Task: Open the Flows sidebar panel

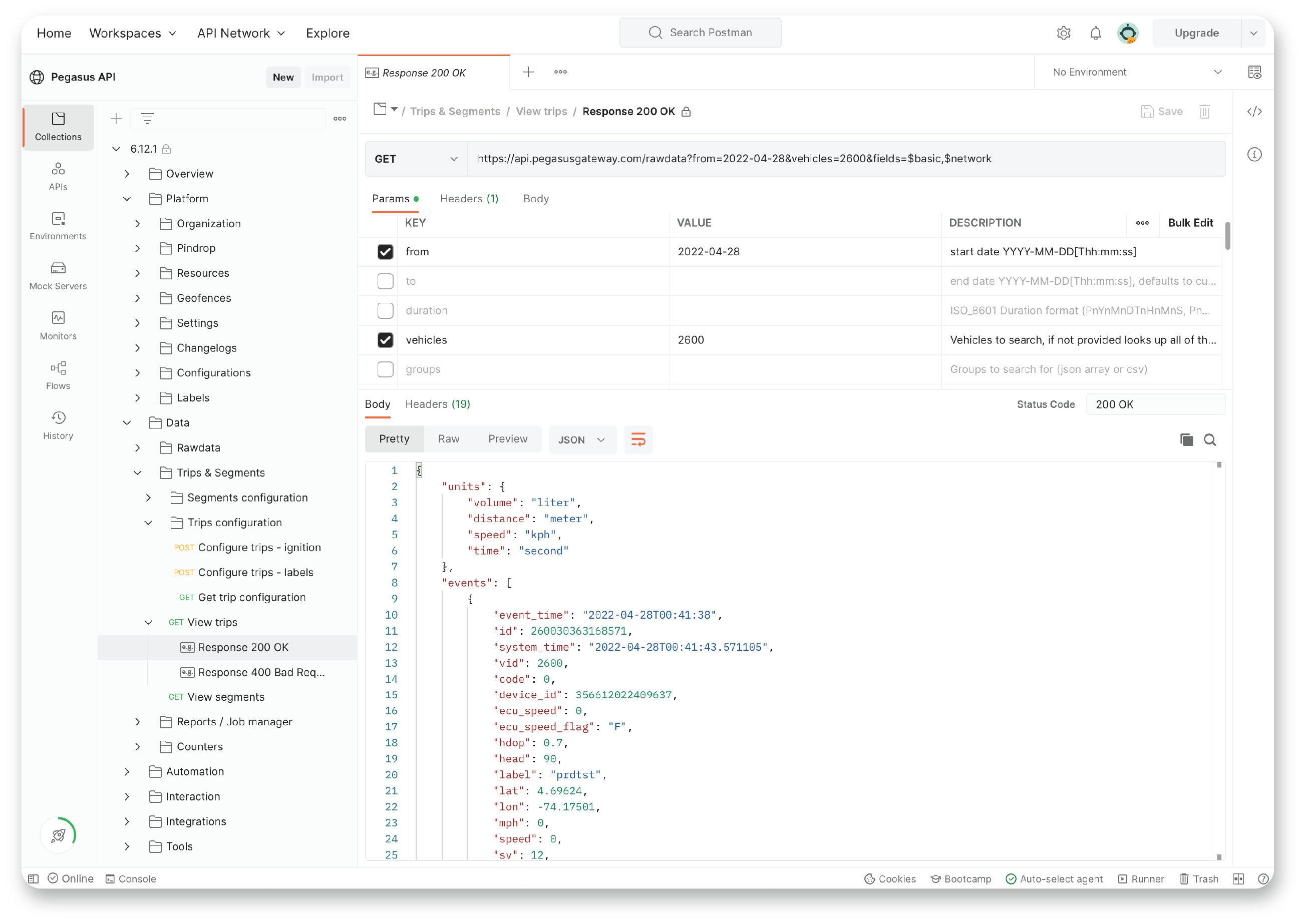Action: pyautogui.click(x=58, y=375)
